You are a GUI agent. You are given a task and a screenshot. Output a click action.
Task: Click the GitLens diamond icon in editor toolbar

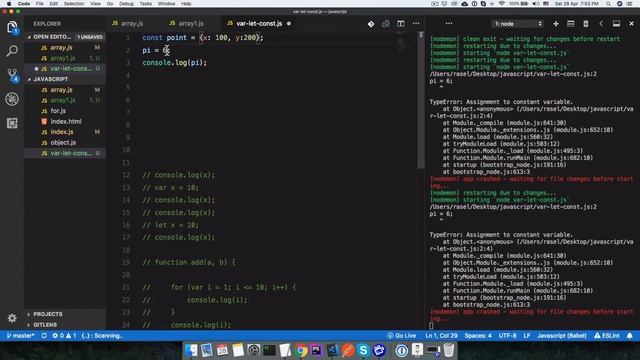point(371,24)
